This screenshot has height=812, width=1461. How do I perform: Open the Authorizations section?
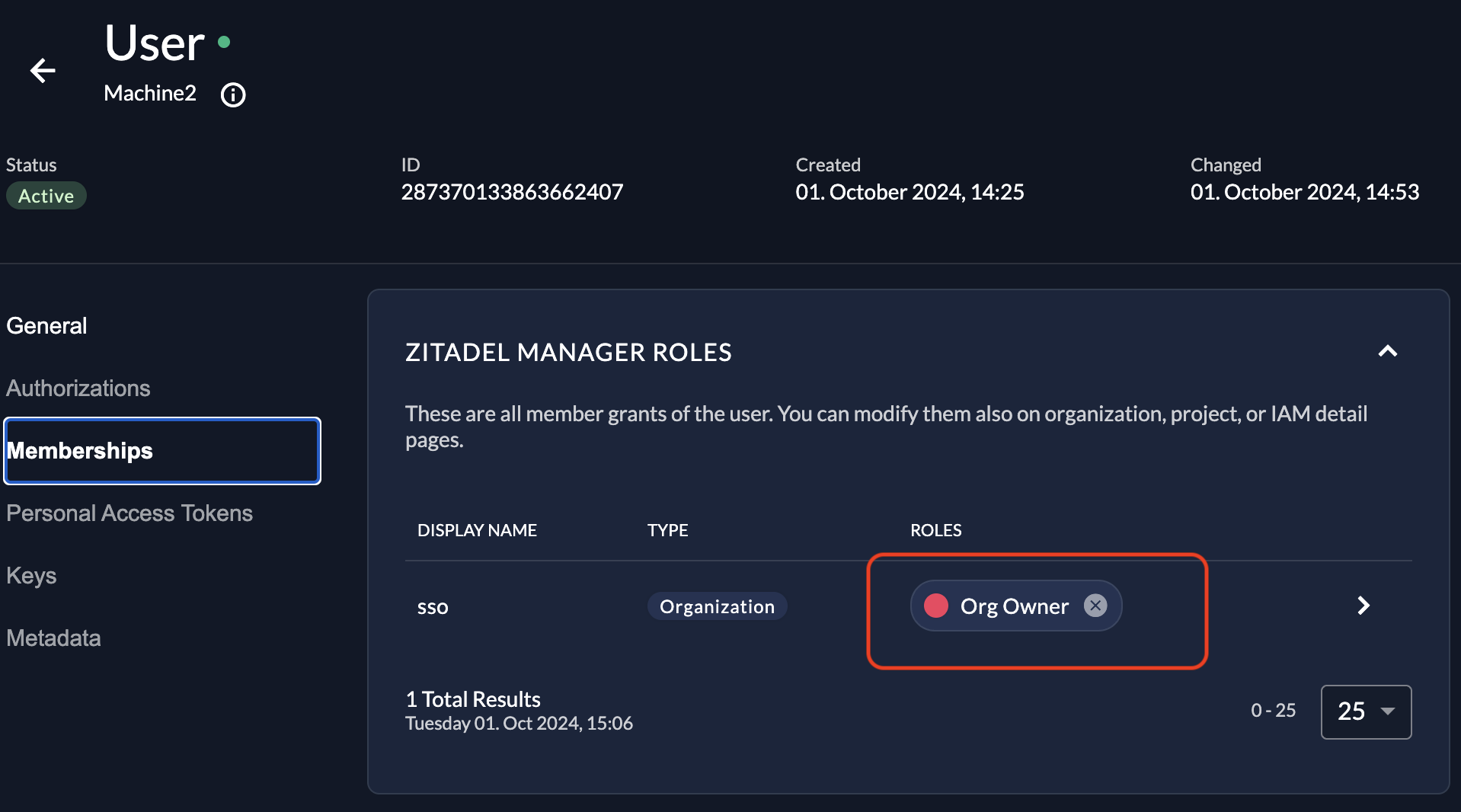pos(78,388)
